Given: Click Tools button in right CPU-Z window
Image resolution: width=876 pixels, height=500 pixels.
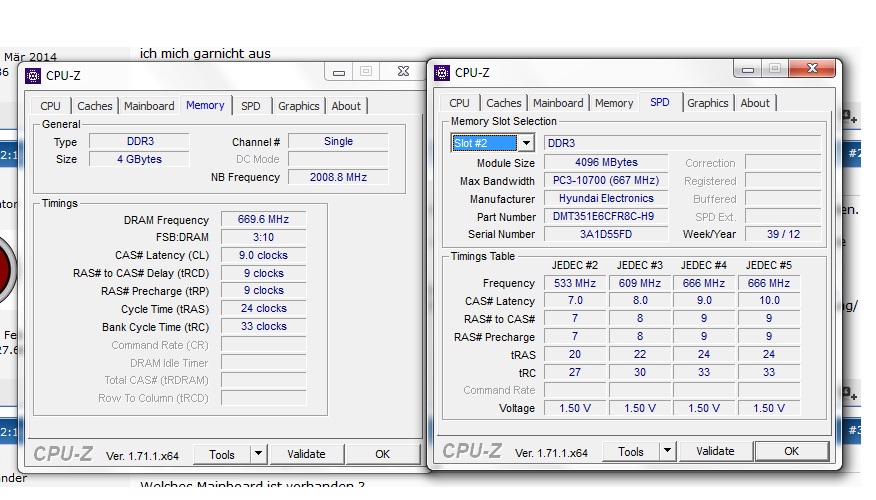Looking at the screenshot, I should (x=631, y=451).
